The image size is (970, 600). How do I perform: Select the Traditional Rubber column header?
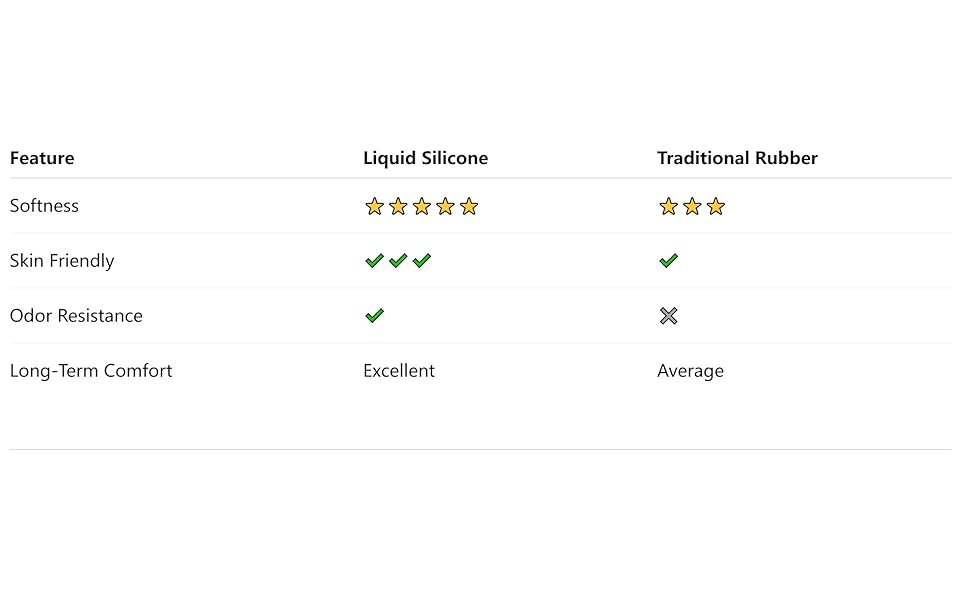[x=737, y=158]
